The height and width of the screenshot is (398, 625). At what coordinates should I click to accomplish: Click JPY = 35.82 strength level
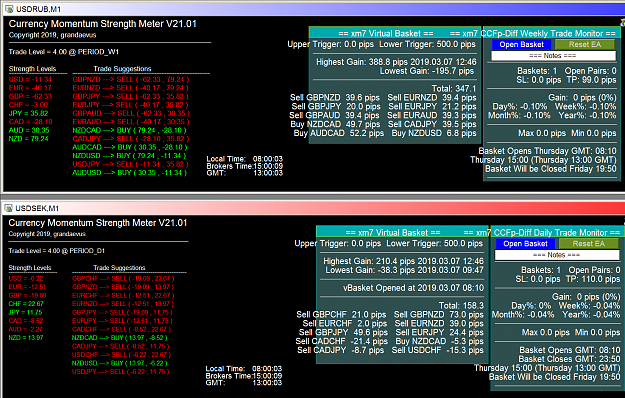click(x=28, y=113)
